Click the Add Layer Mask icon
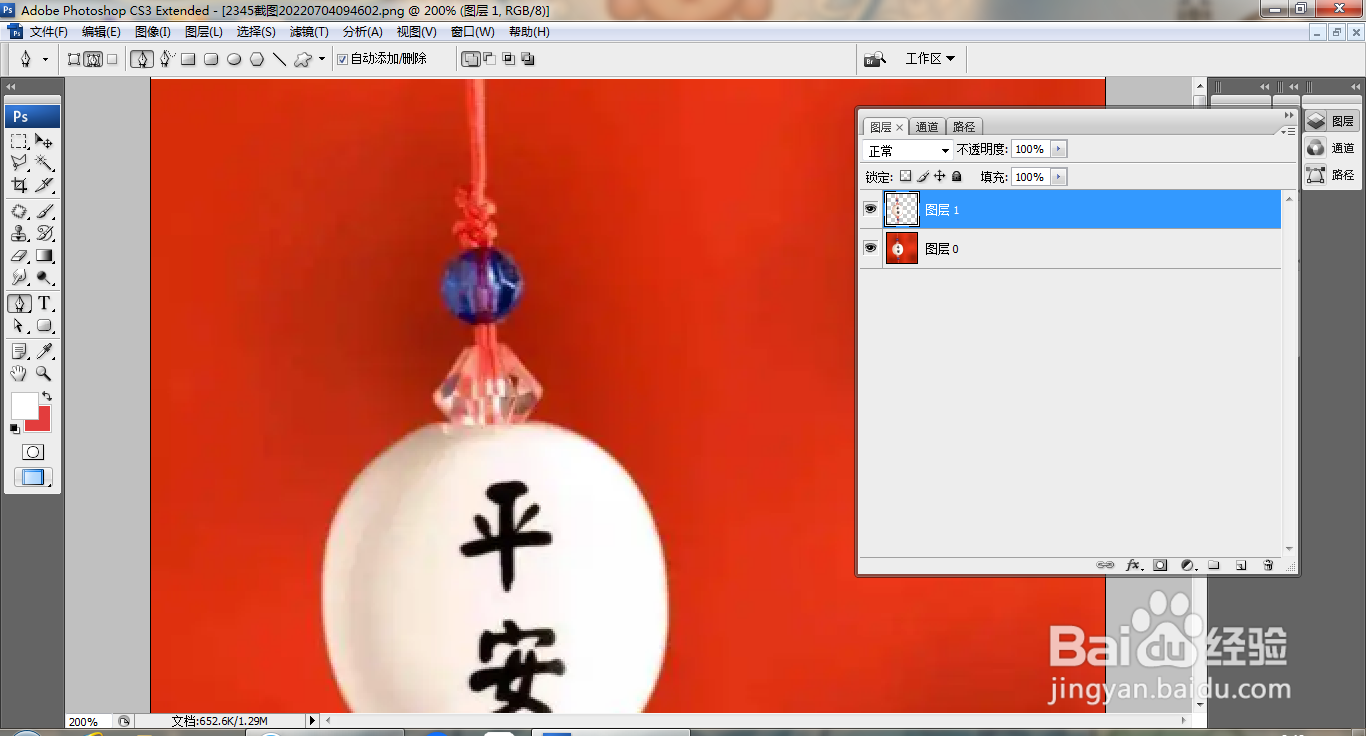 [1160, 565]
